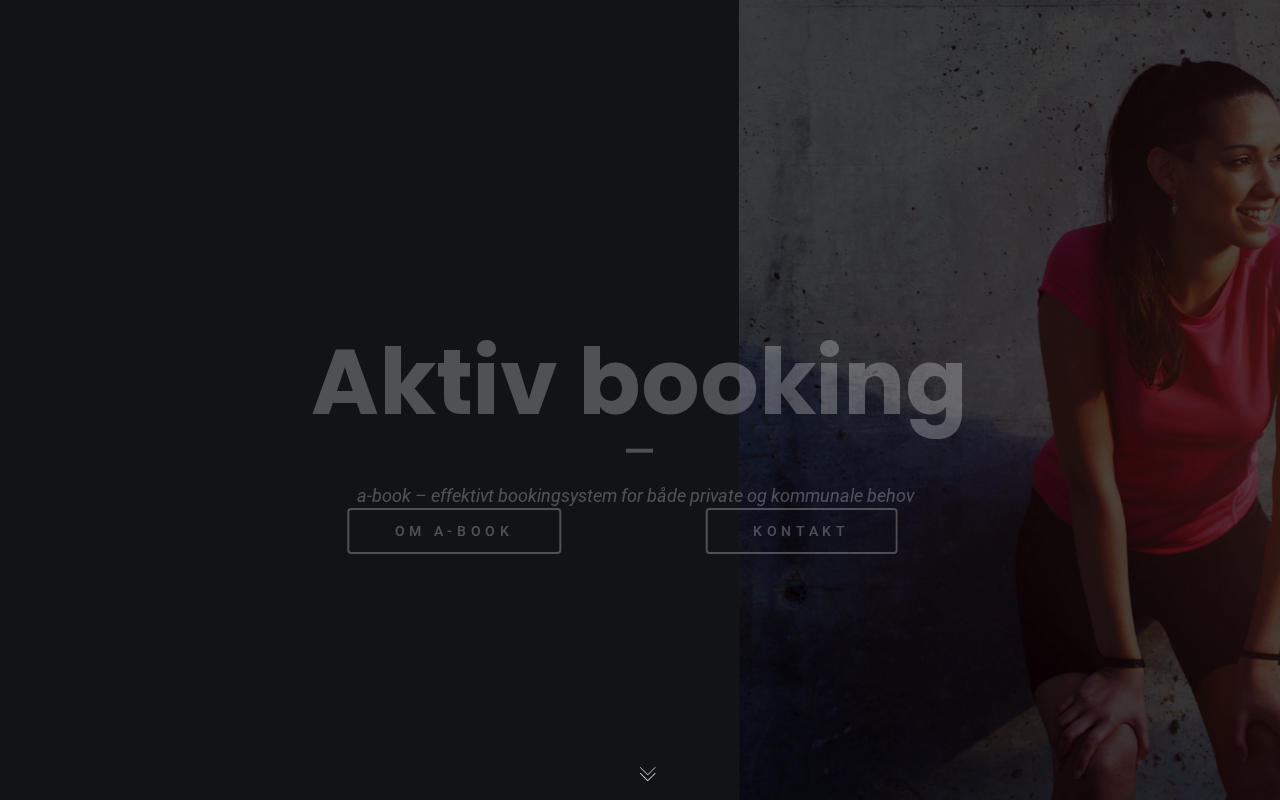Viewport: 1280px width, 800px height.
Task: Click the a-book bookingsystem subtitle text
Action: (635, 495)
